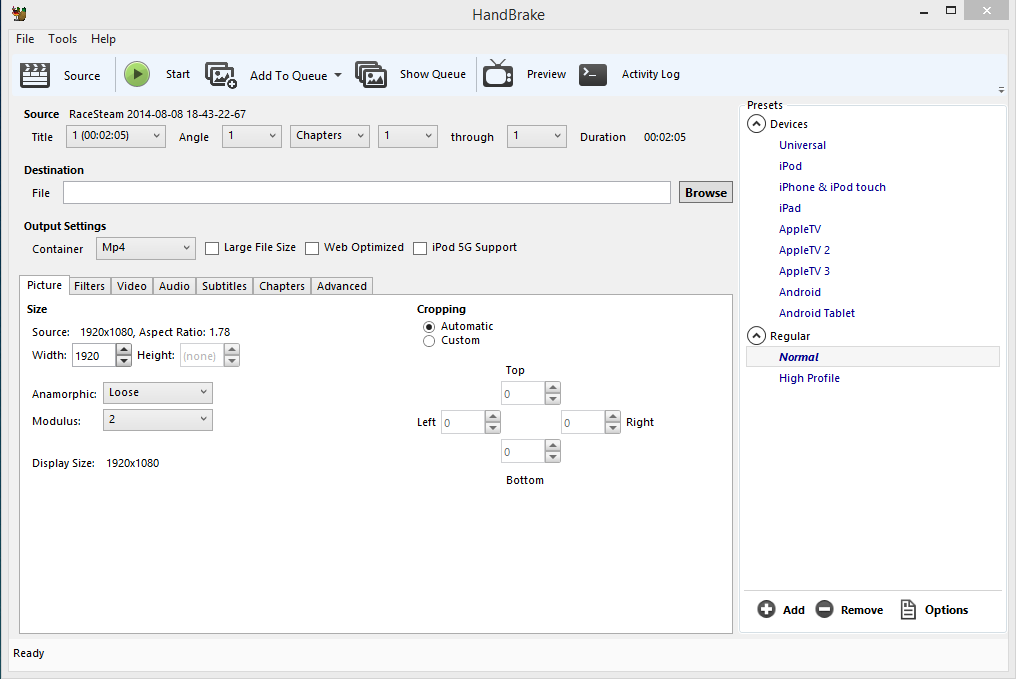This screenshot has height=679, width=1016.
Task: Click the Source clapperboard icon
Action: pos(35,75)
